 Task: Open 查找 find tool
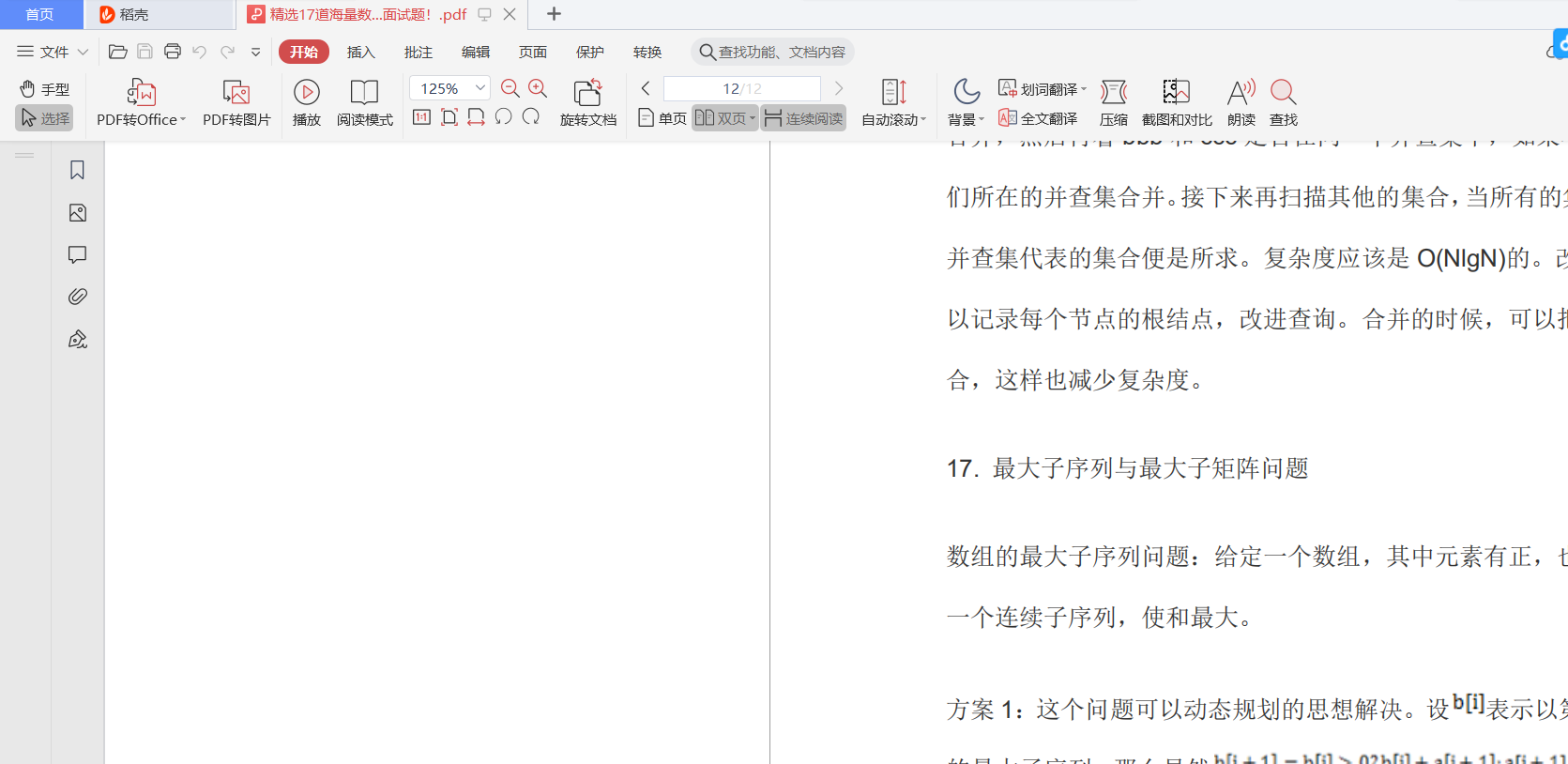coord(1284,103)
